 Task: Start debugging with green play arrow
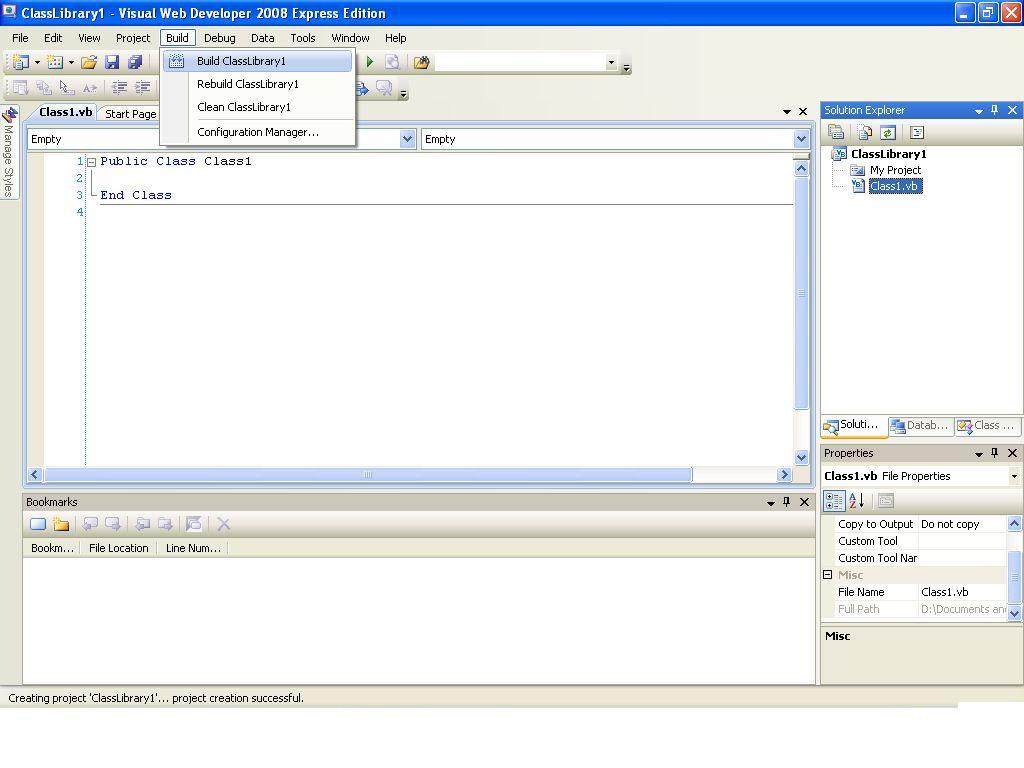pos(370,62)
